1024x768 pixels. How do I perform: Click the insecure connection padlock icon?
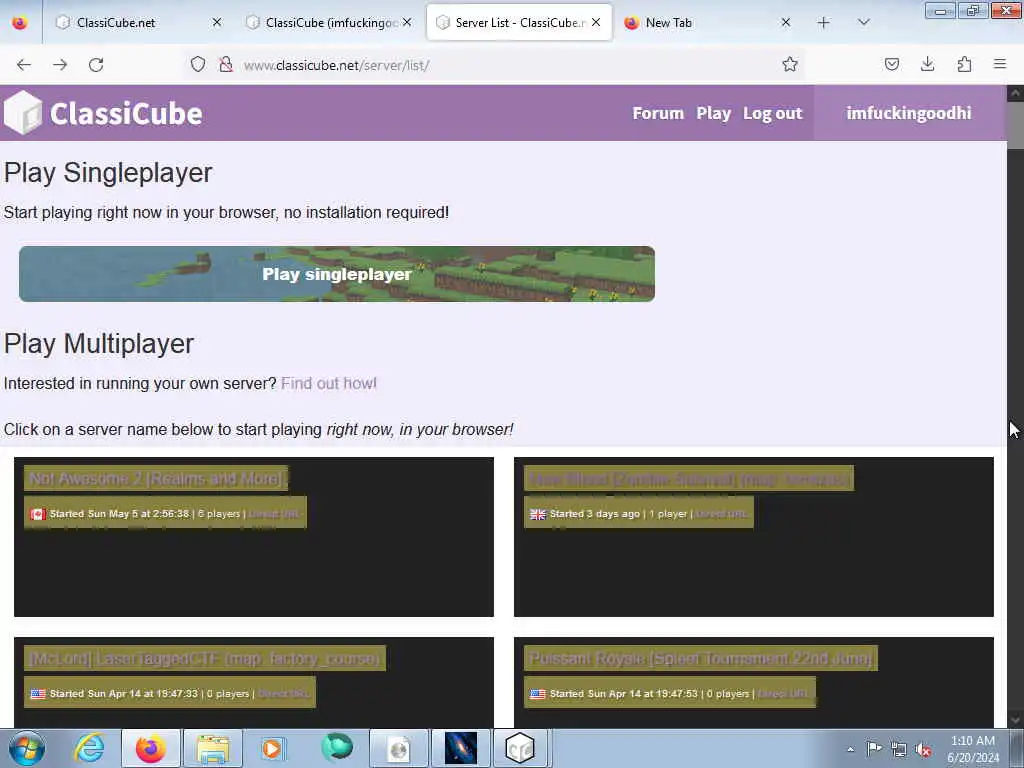coord(226,64)
